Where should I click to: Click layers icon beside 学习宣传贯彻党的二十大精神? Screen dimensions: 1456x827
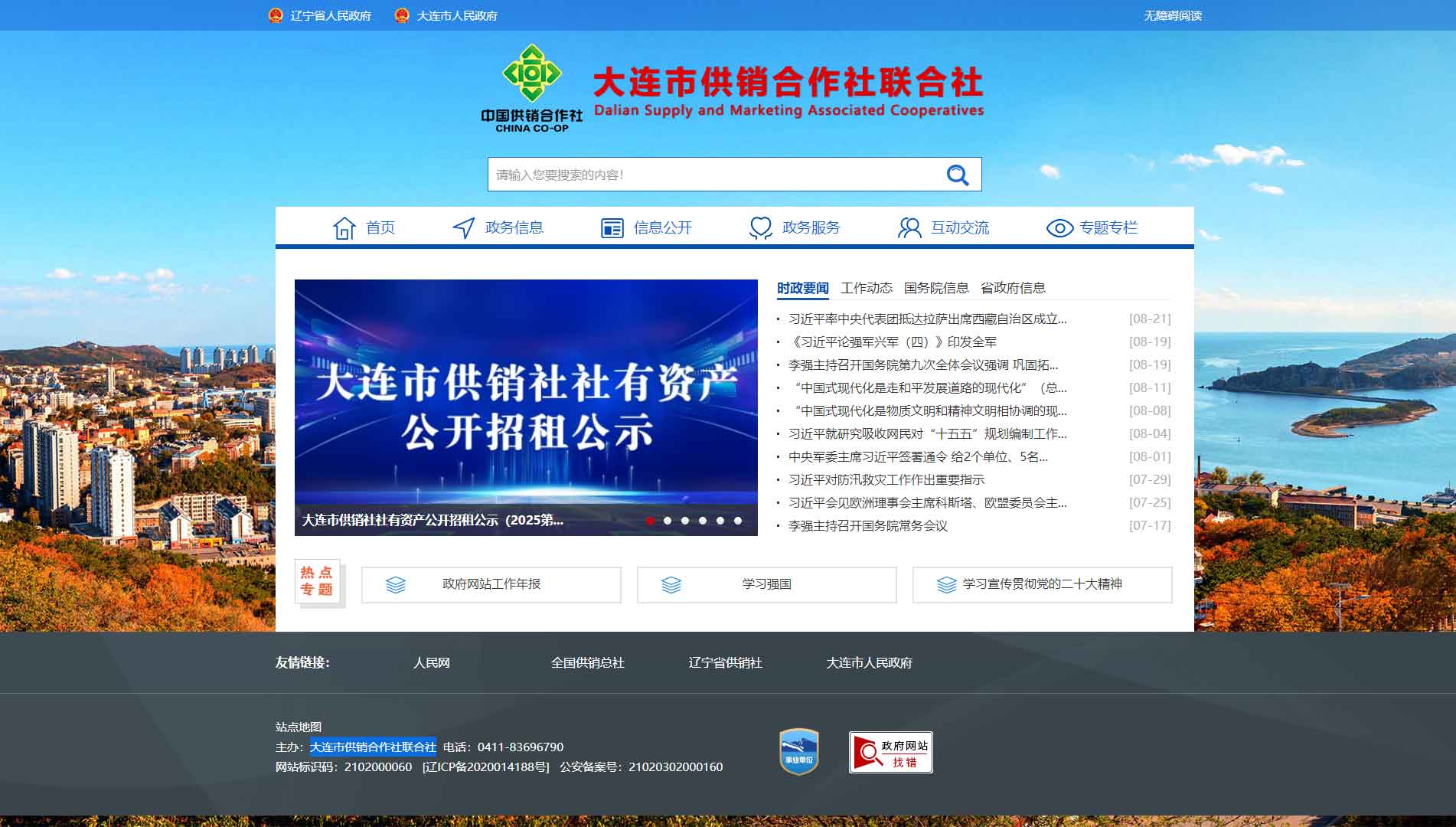click(x=947, y=585)
